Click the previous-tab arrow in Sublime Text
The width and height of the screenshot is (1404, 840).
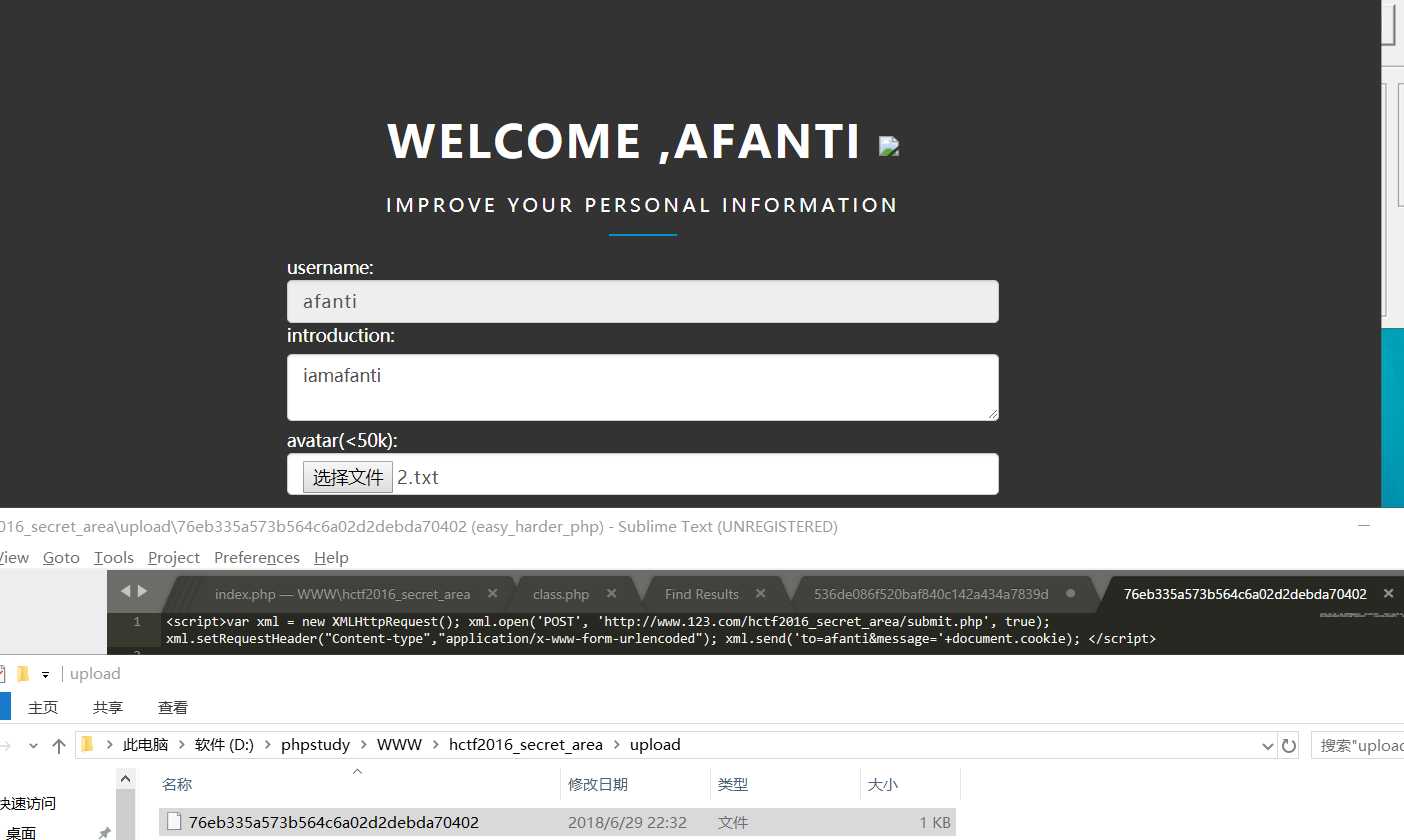pos(126,592)
